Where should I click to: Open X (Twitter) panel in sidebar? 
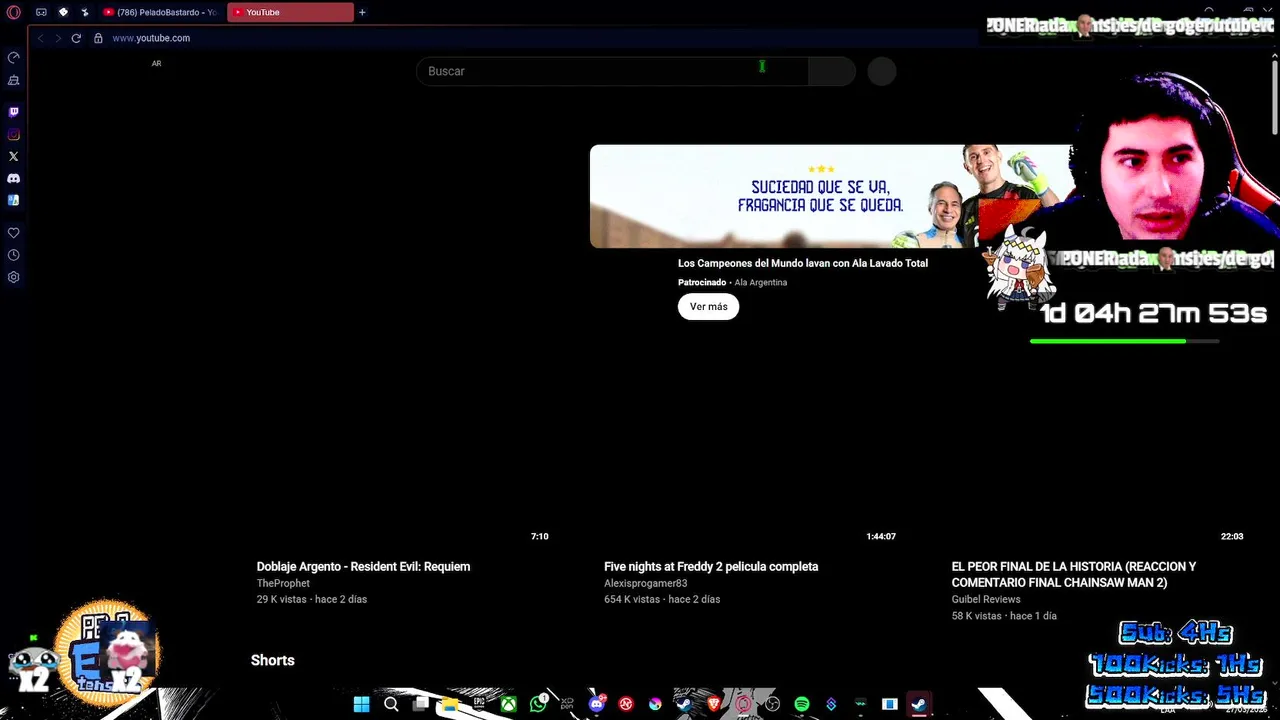[x=14, y=156]
